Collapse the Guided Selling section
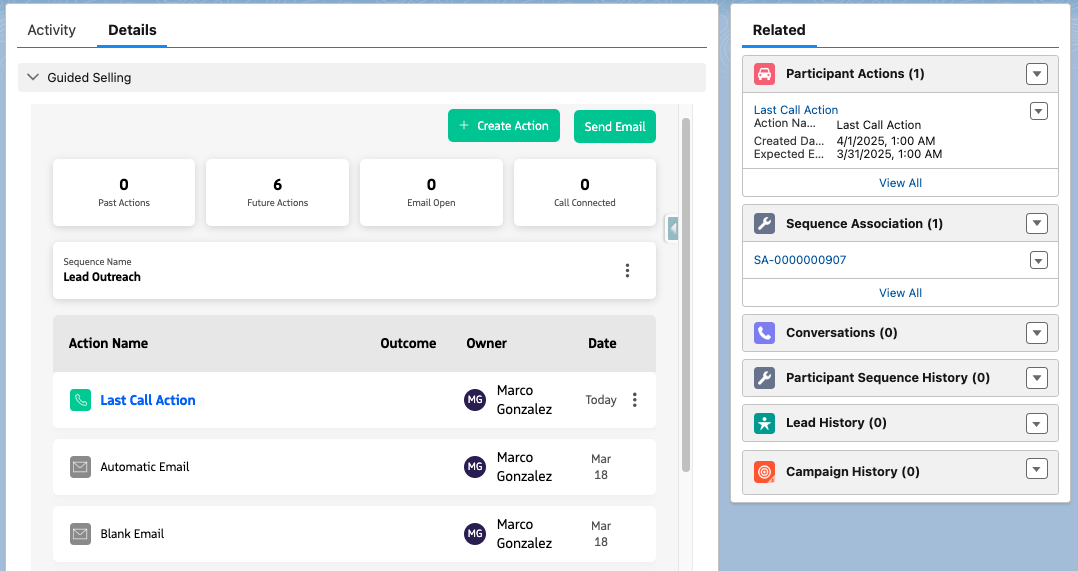This screenshot has width=1078, height=571. pyautogui.click(x=33, y=77)
